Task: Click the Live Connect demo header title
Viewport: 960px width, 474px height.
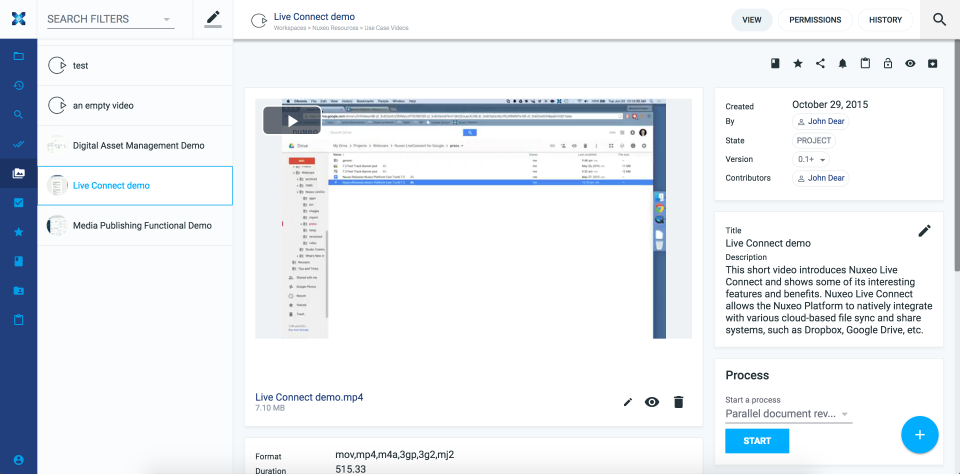Action: click(x=314, y=17)
